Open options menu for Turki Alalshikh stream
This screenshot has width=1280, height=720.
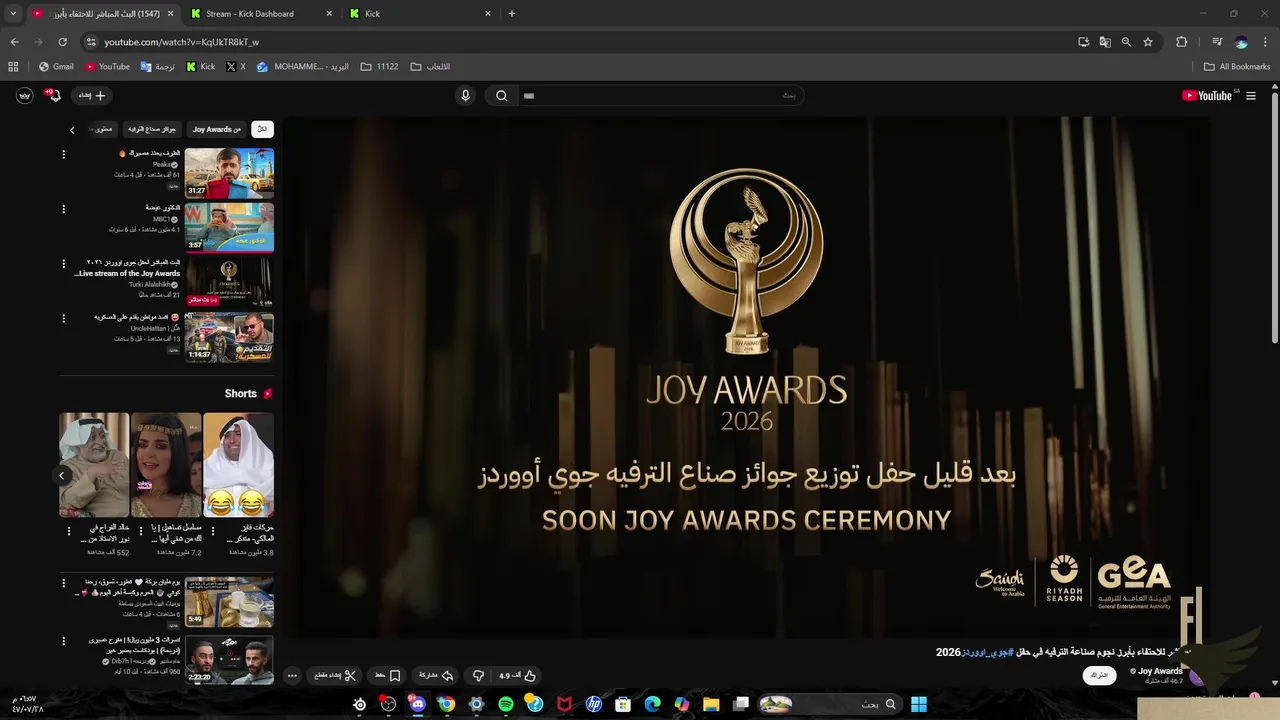click(x=63, y=264)
